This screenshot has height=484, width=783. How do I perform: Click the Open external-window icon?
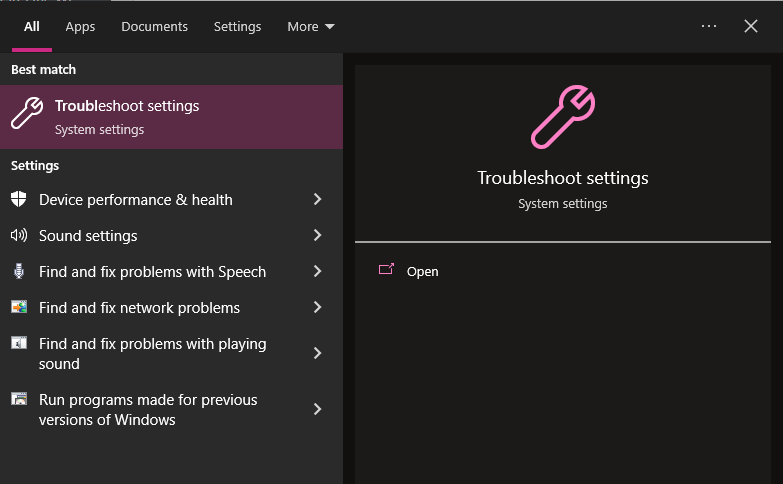coord(386,270)
